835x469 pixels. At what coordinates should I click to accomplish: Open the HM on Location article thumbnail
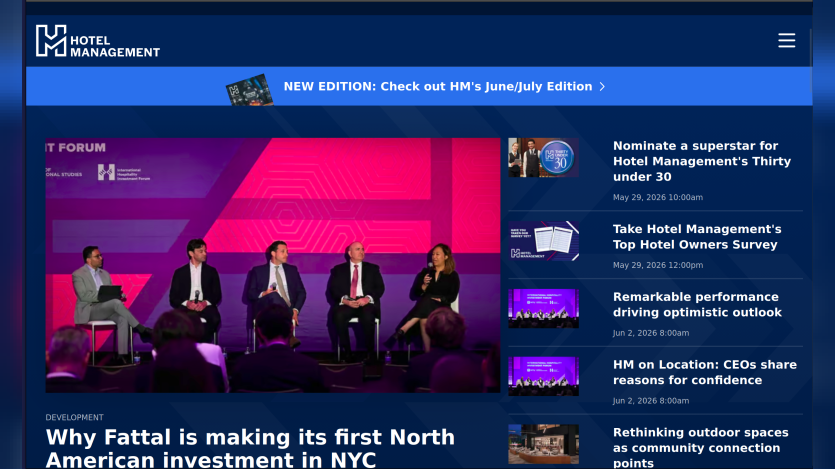coord(543,376)
